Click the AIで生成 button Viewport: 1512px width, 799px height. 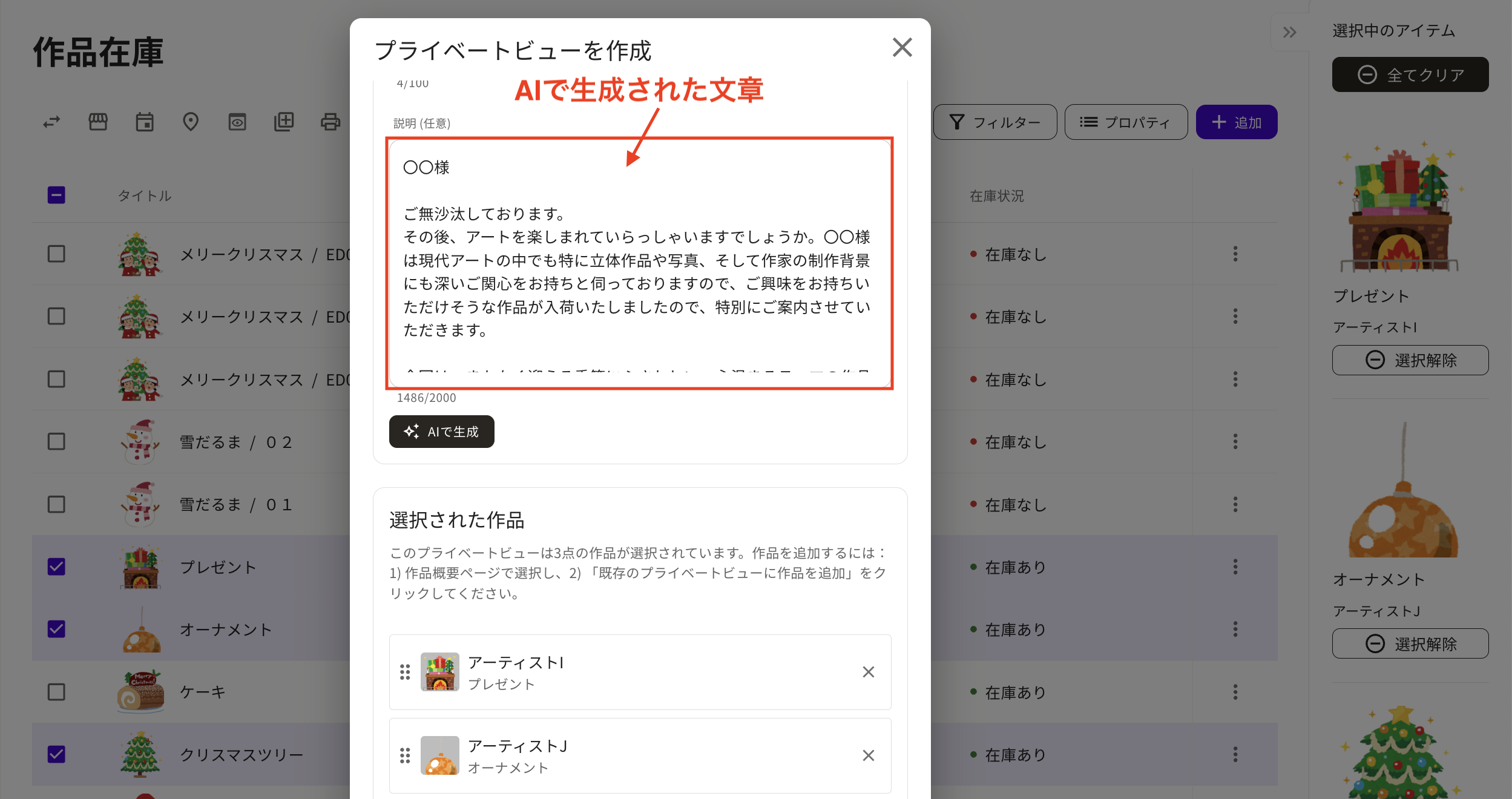441,432
